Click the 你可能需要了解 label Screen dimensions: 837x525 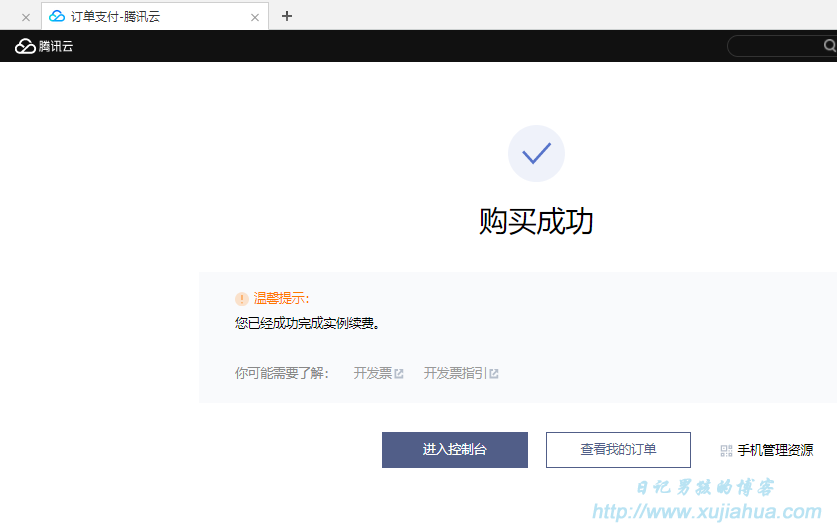(282, 373)
